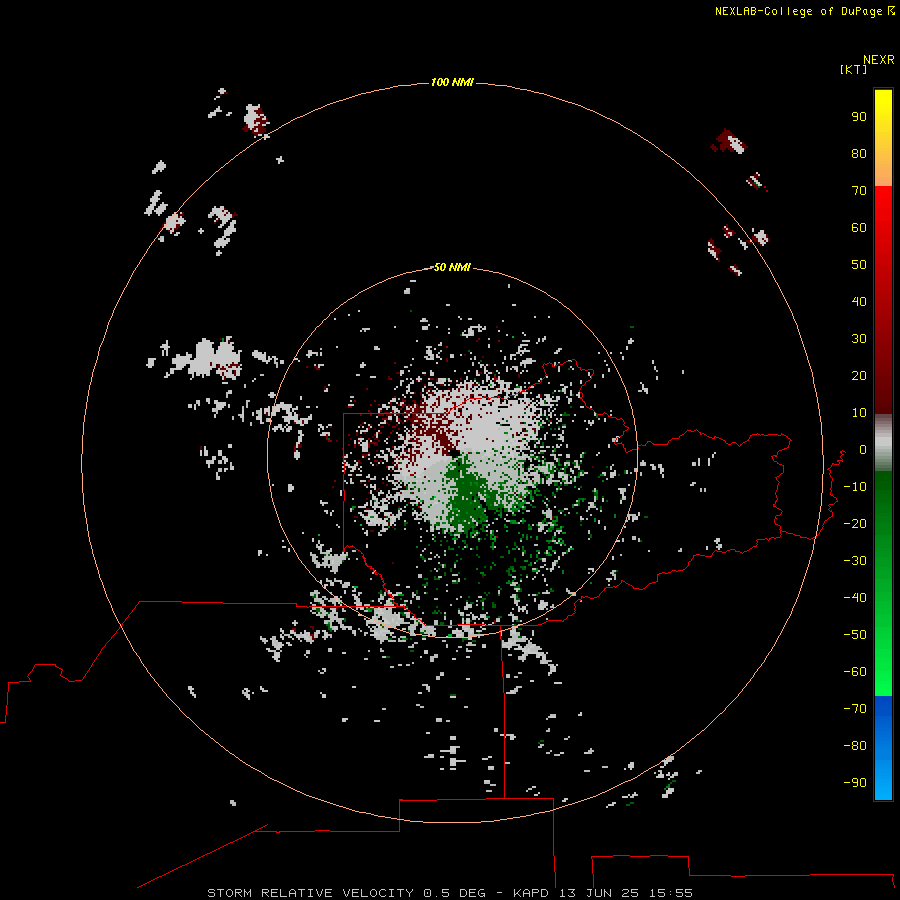Click the 30 value on velocity scale
Viewport: 900px width, 900px height.
(x=859, y=339)
